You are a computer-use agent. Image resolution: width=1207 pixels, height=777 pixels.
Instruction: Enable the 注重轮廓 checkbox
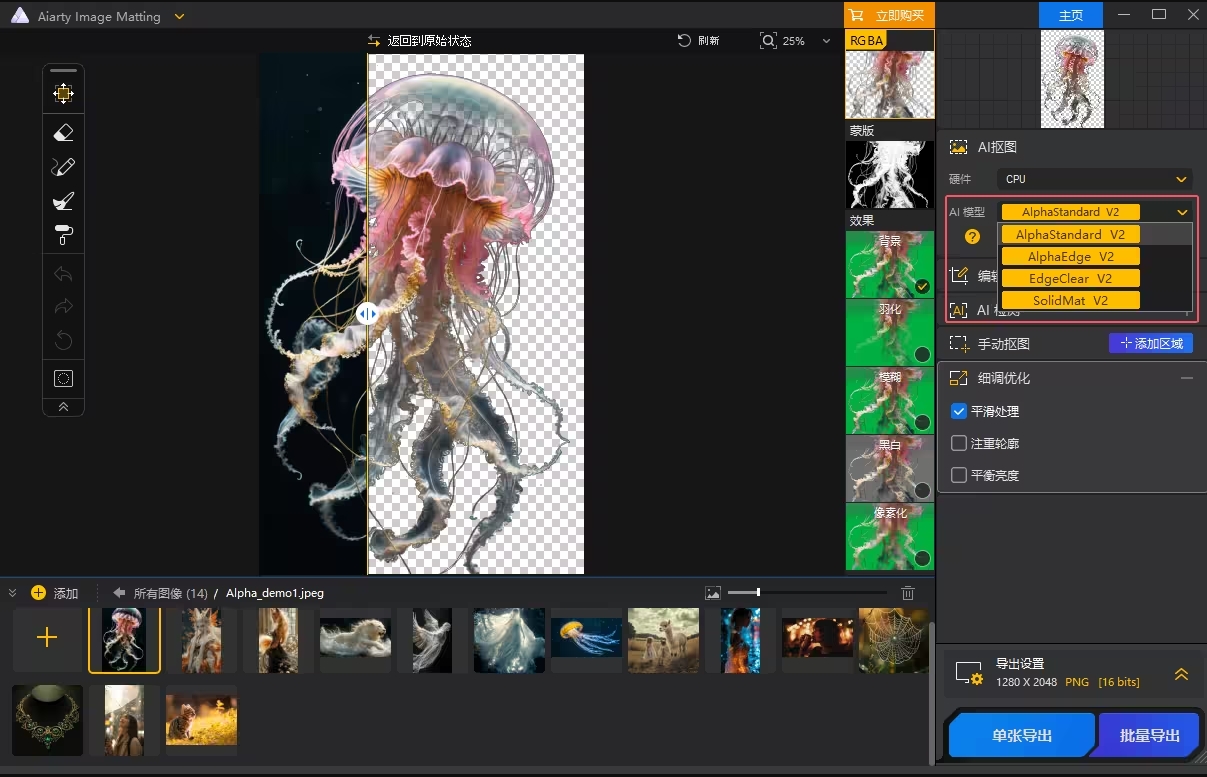(x=959, y=443)
